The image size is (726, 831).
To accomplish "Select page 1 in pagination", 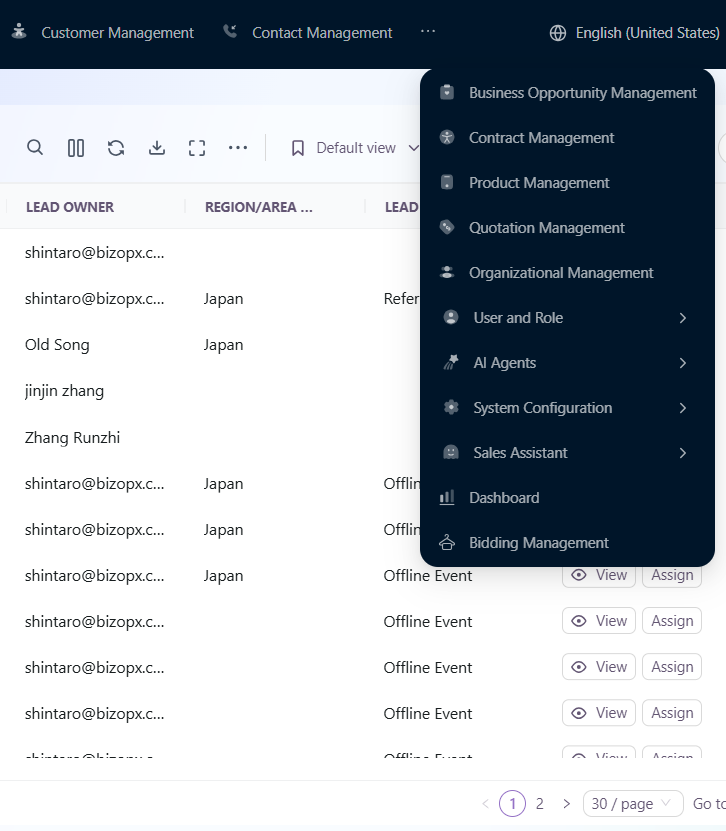I will (x=512, y=804).
